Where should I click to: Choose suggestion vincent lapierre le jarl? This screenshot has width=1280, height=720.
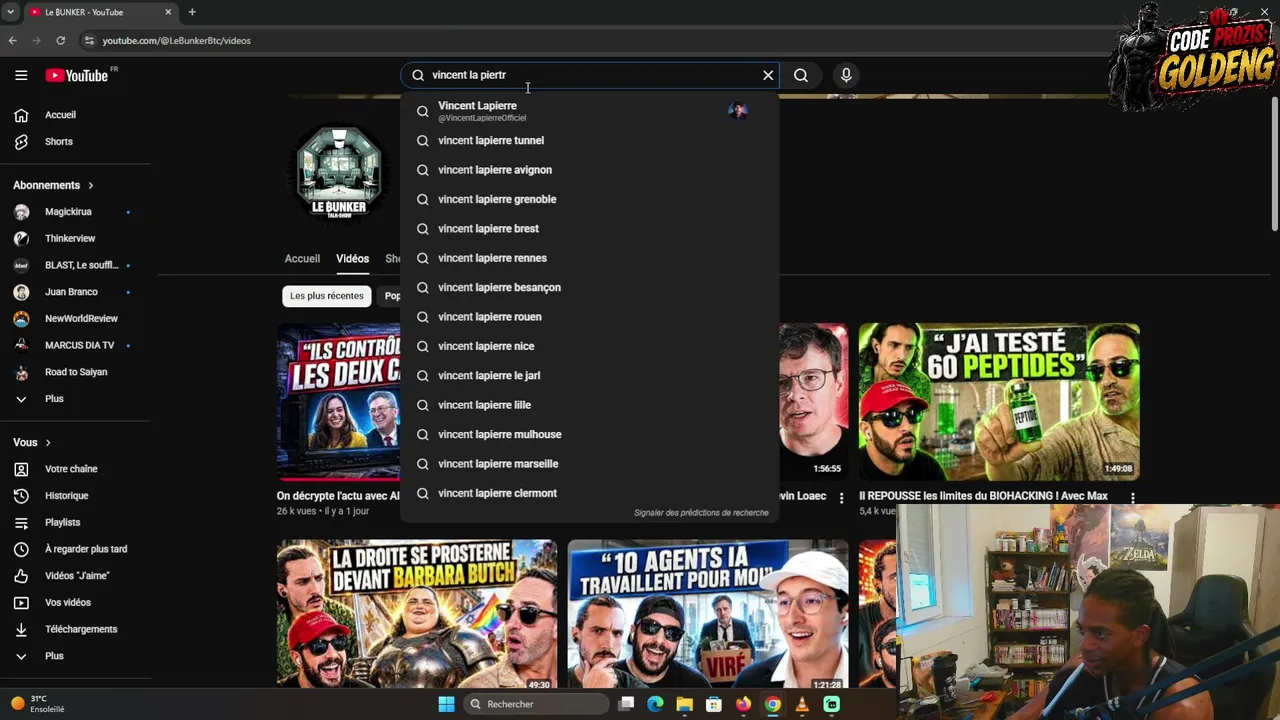pyautogui.click(x=590, y=376)
